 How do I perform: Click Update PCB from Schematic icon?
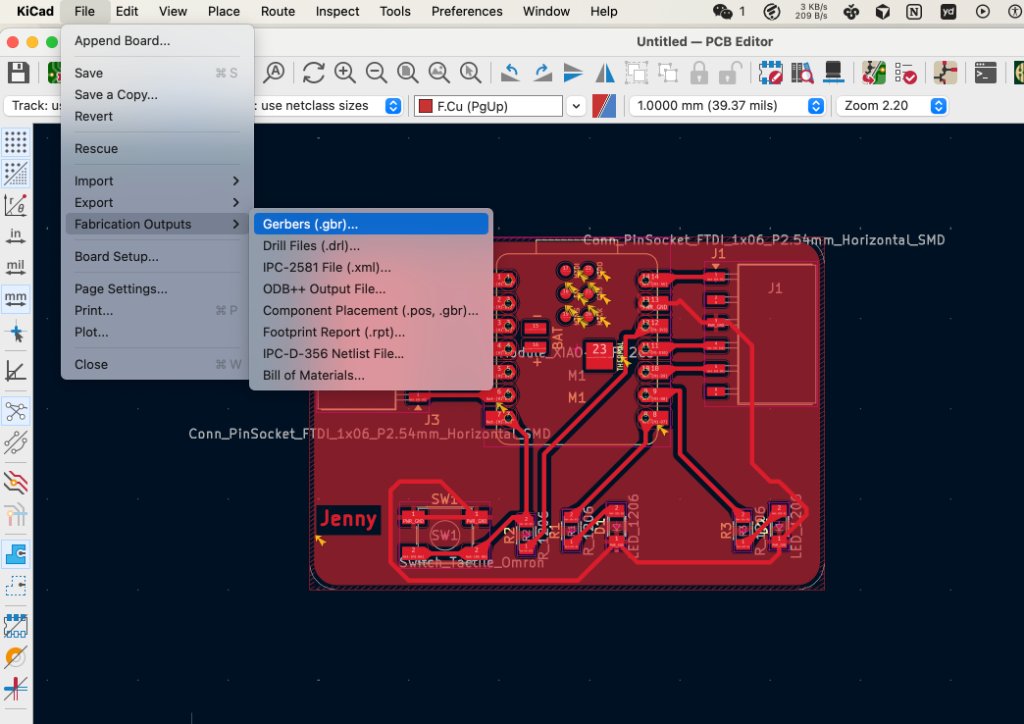(x=873, y=72)
